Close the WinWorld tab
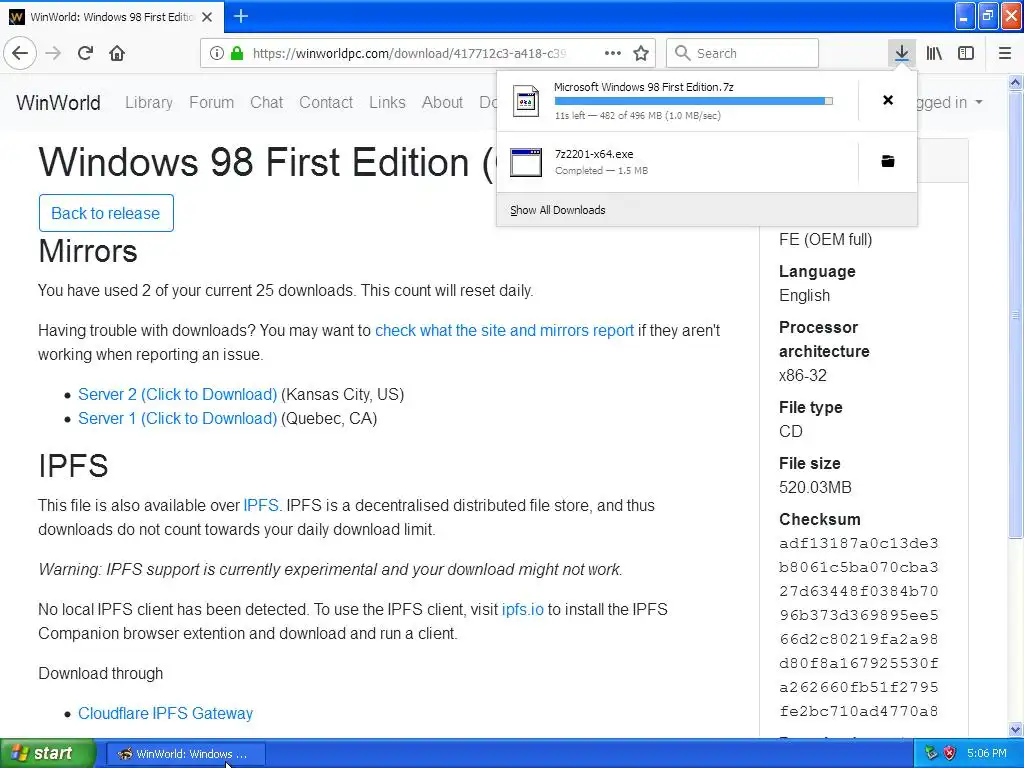Image resolution: width=1024 pixels, height=768 pixels. [x=207, y=17]
